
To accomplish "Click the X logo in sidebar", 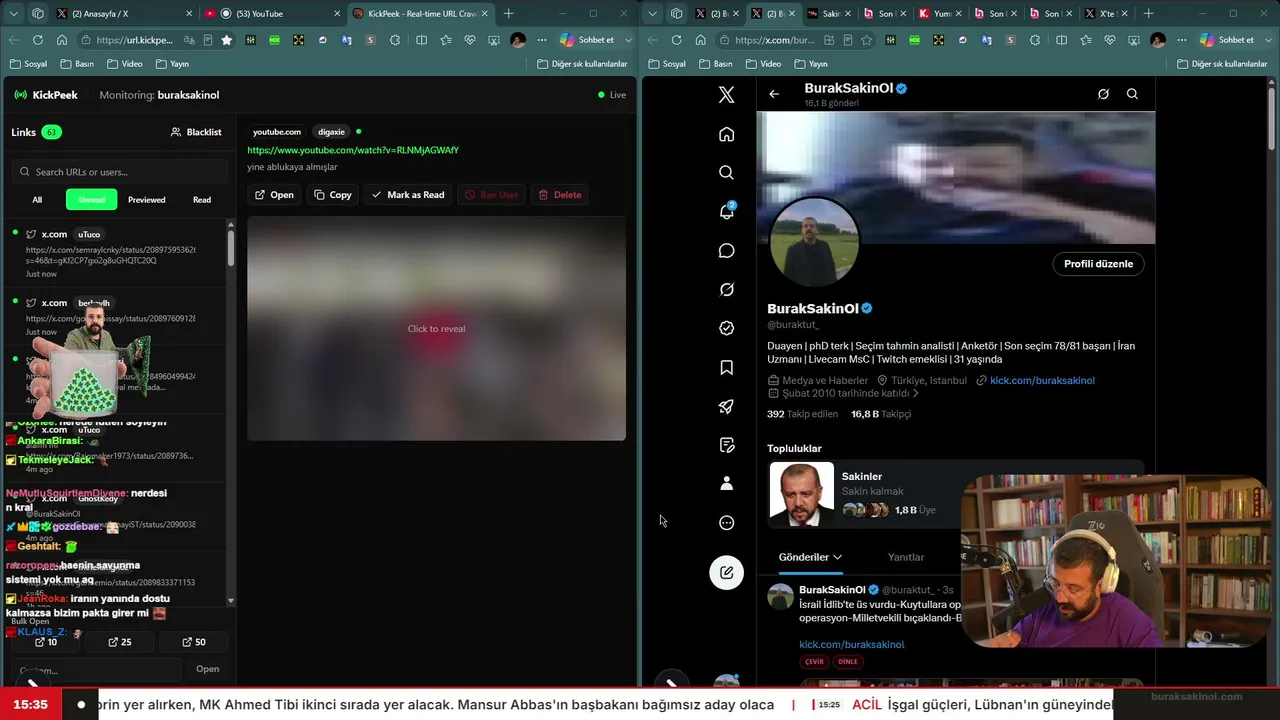I will point(727,95).
